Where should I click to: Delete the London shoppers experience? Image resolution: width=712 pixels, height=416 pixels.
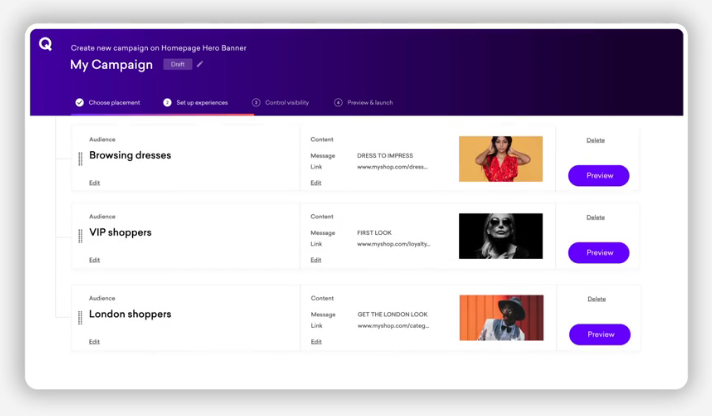596,299
